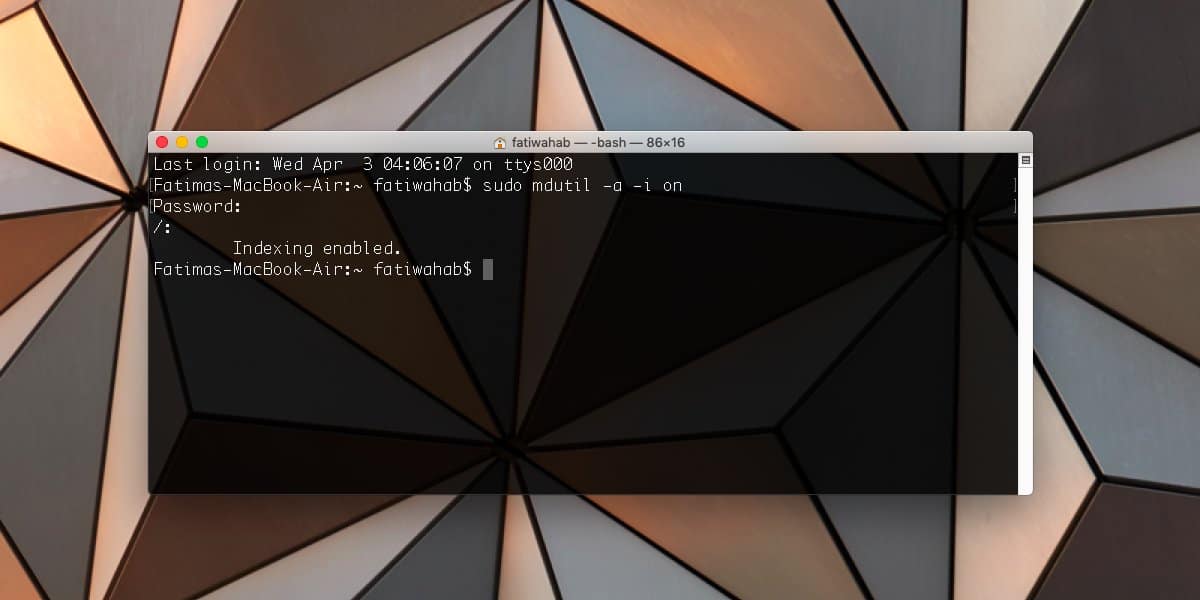Viewport: 1200px width, 600px height.
Task: Click the green zoom button
Action: click(x=202, y=142)
